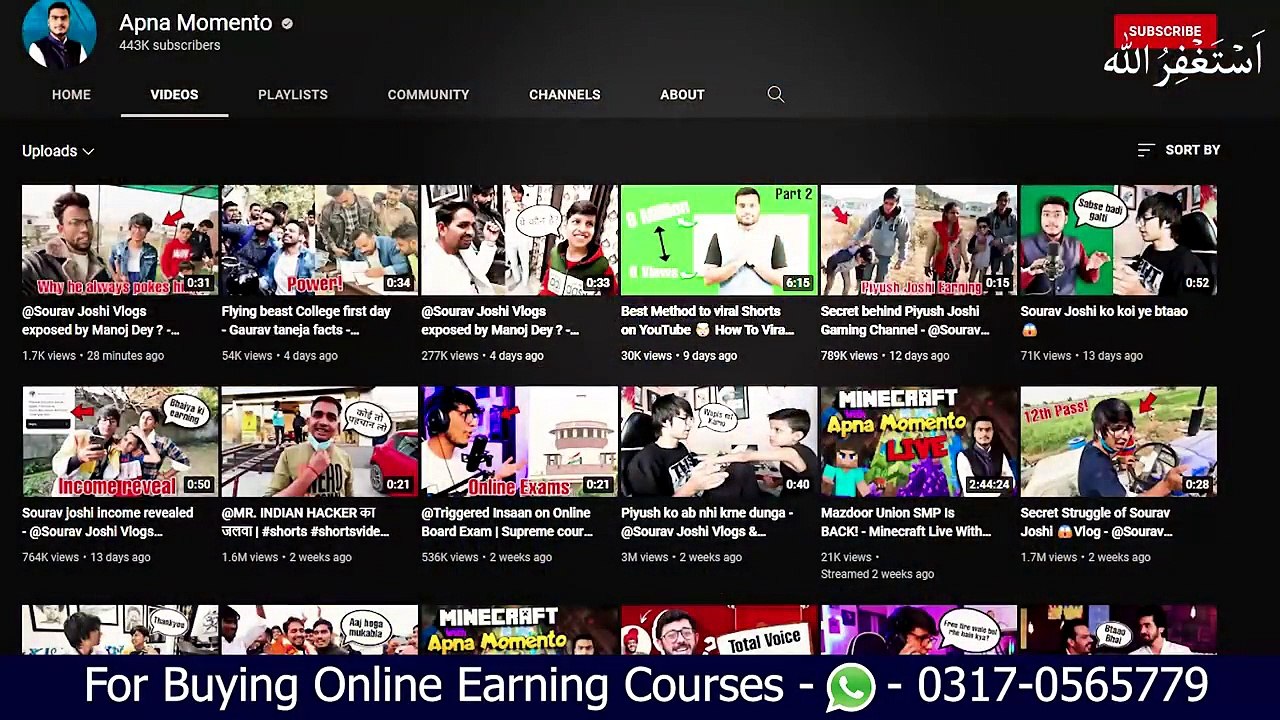
Task: Click '1.6M views • 2 weeks ago' text
Action: 289,558
